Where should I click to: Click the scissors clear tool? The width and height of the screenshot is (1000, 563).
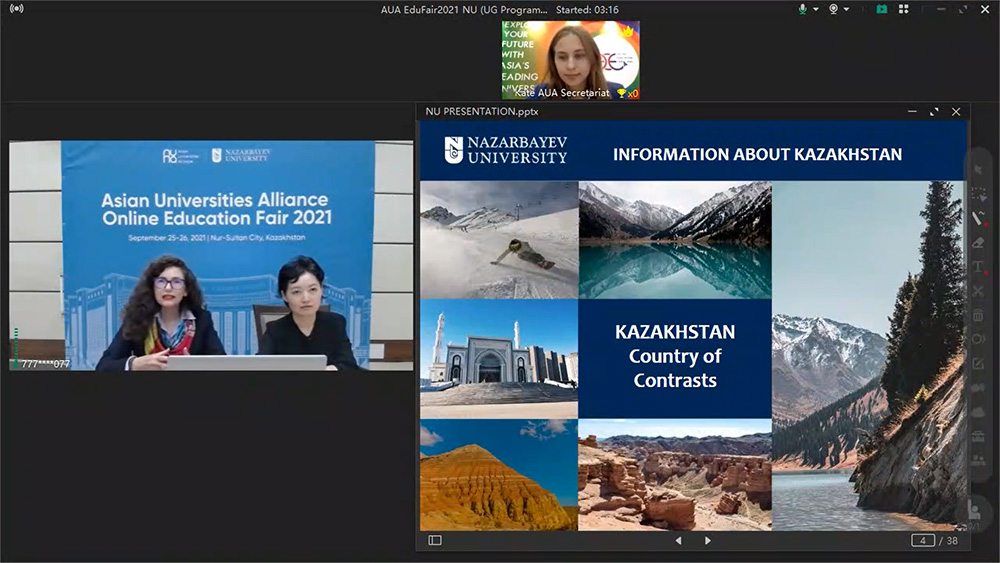(978, 291)
